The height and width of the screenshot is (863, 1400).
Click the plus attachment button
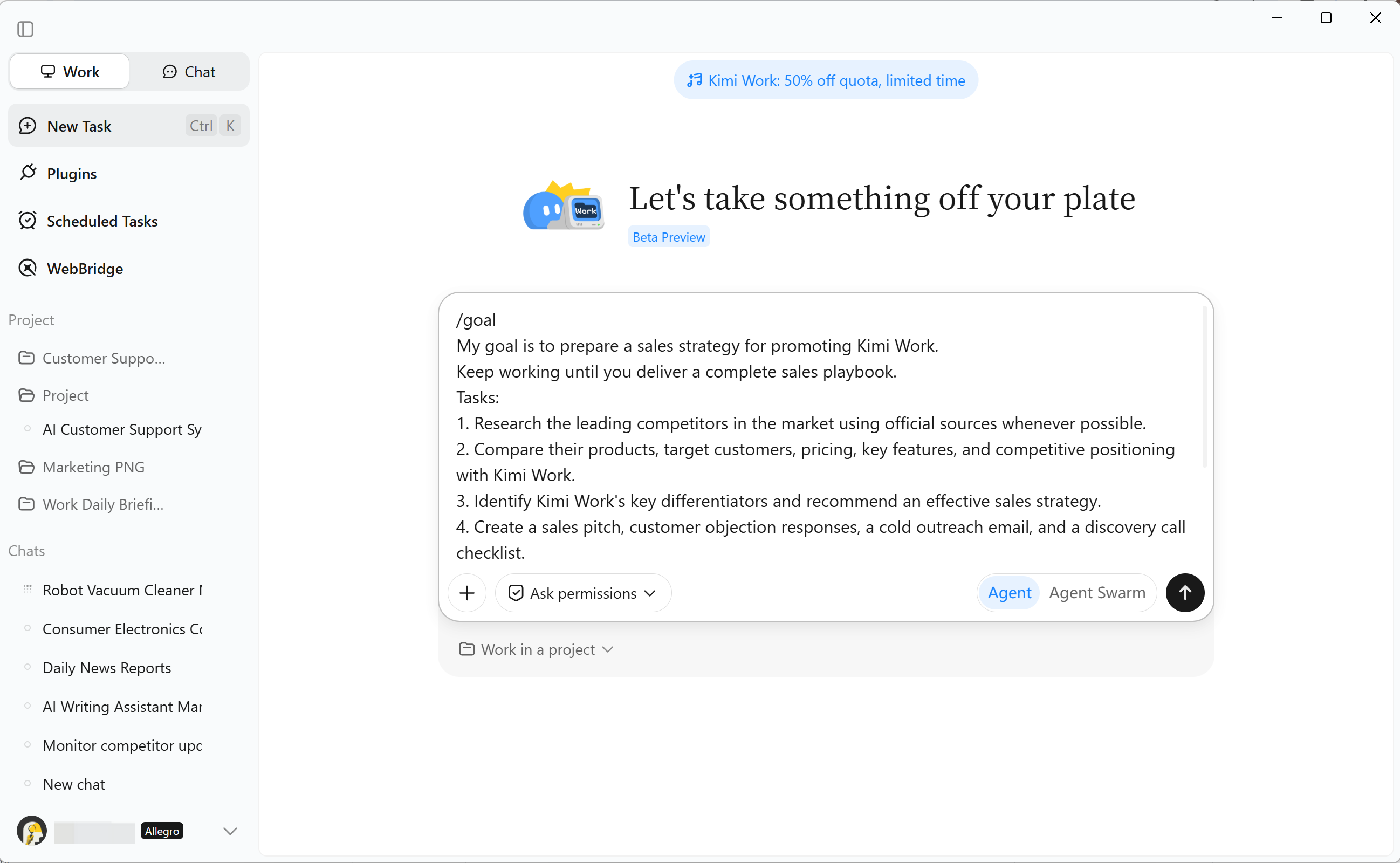tap(466, 592)
